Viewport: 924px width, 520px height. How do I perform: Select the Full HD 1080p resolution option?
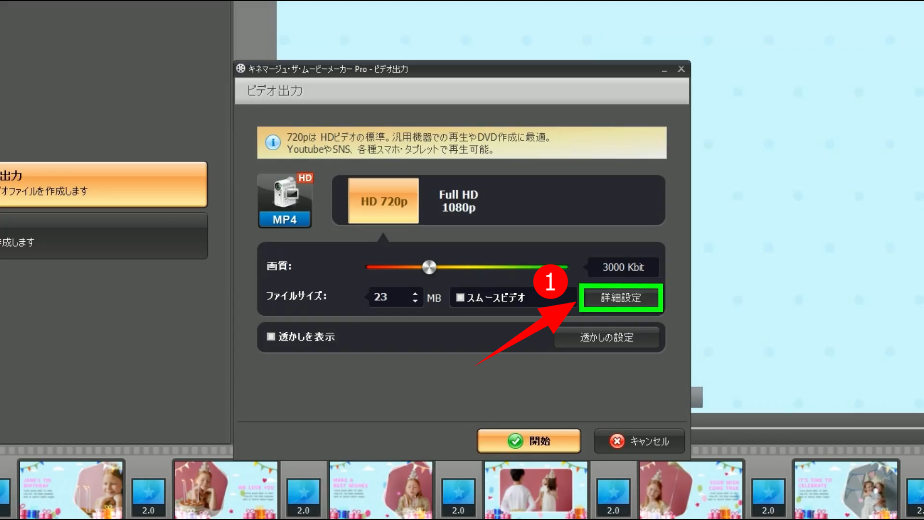(x=459, y=201)
